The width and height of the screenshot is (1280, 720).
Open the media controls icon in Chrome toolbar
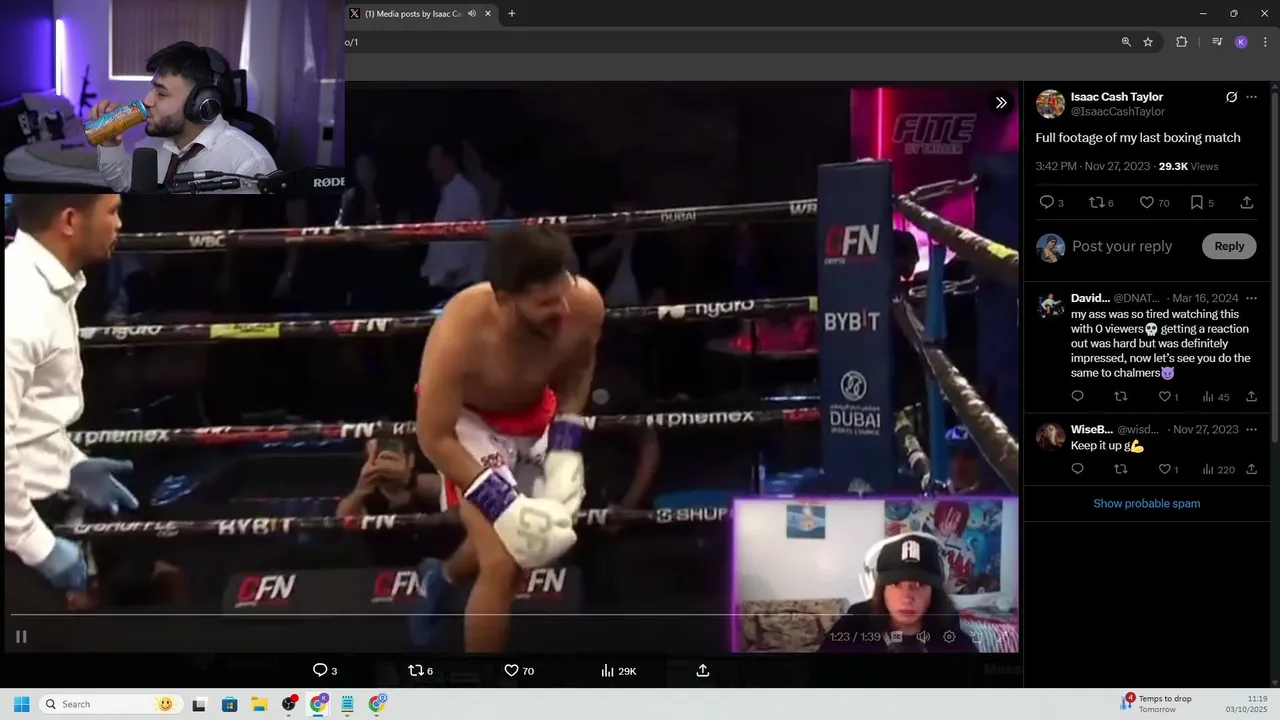coord(1217,42)
